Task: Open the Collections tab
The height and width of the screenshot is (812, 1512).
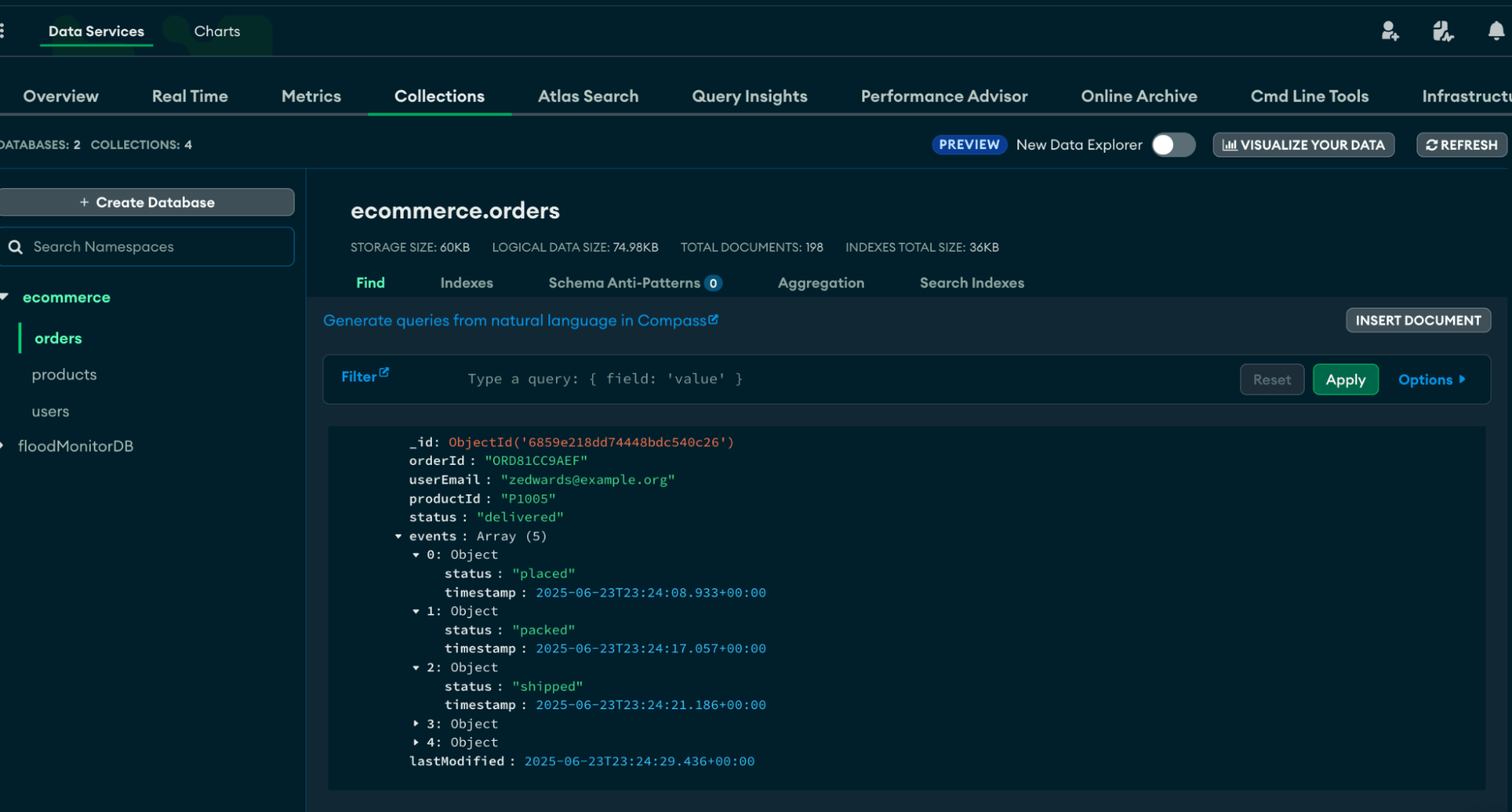Action: tap(439, 96)
